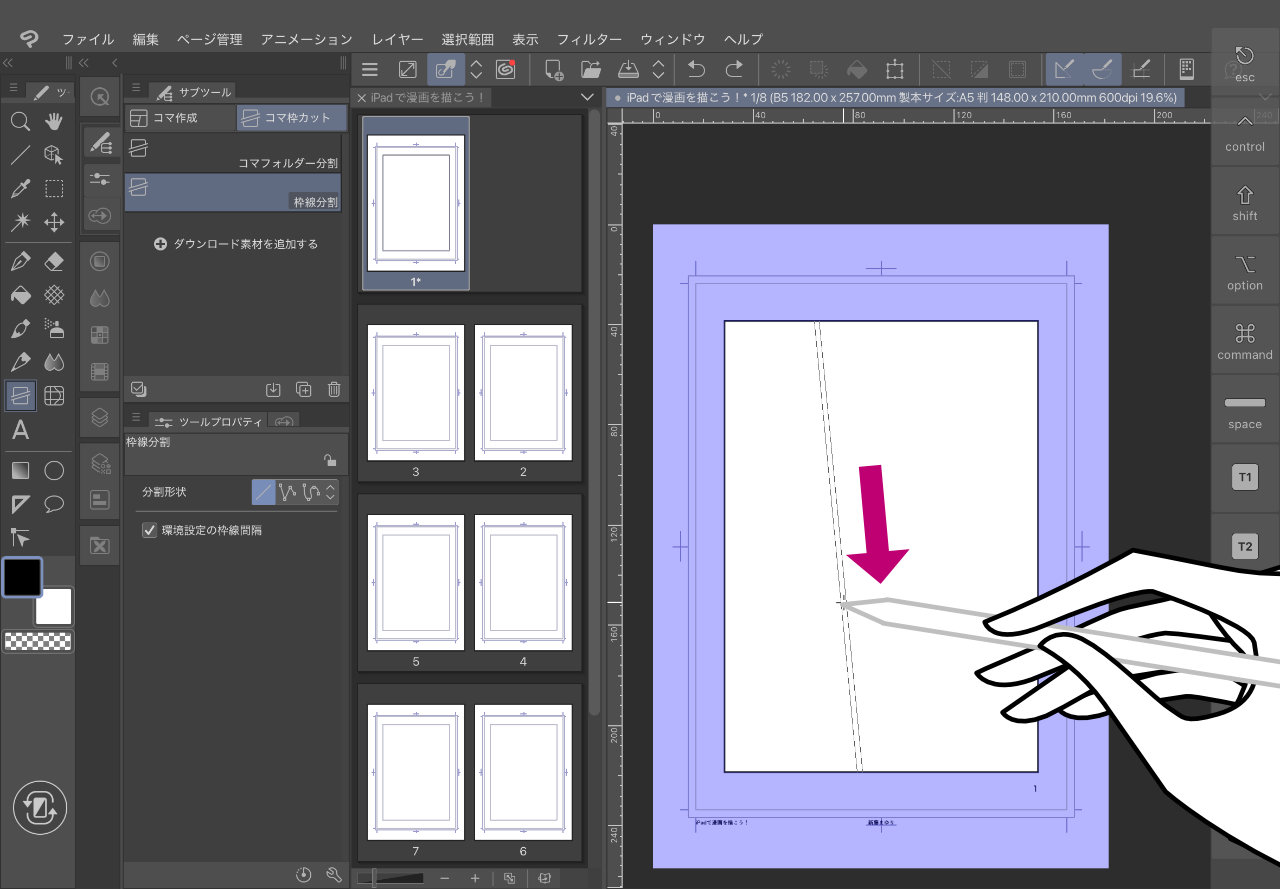Select the Hand move tool
The width and height of the screenshot is (1280, 889).
tap(54, 122)
